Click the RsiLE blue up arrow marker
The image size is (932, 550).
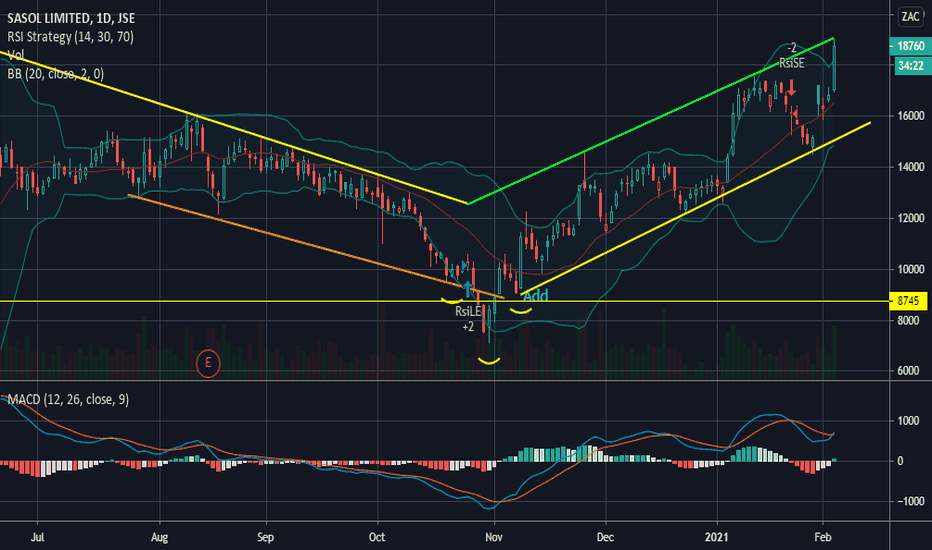pyautogui.click(x=468, y=289)
